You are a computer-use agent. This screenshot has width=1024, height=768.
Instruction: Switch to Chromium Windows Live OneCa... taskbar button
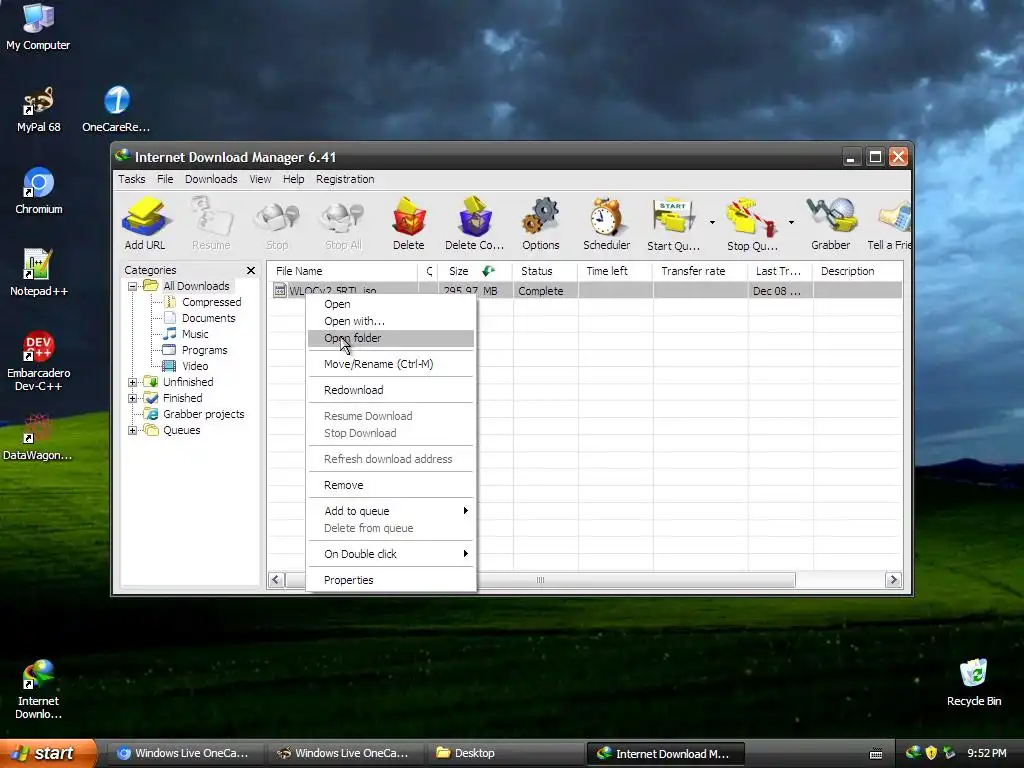click(x=185, y=753)
